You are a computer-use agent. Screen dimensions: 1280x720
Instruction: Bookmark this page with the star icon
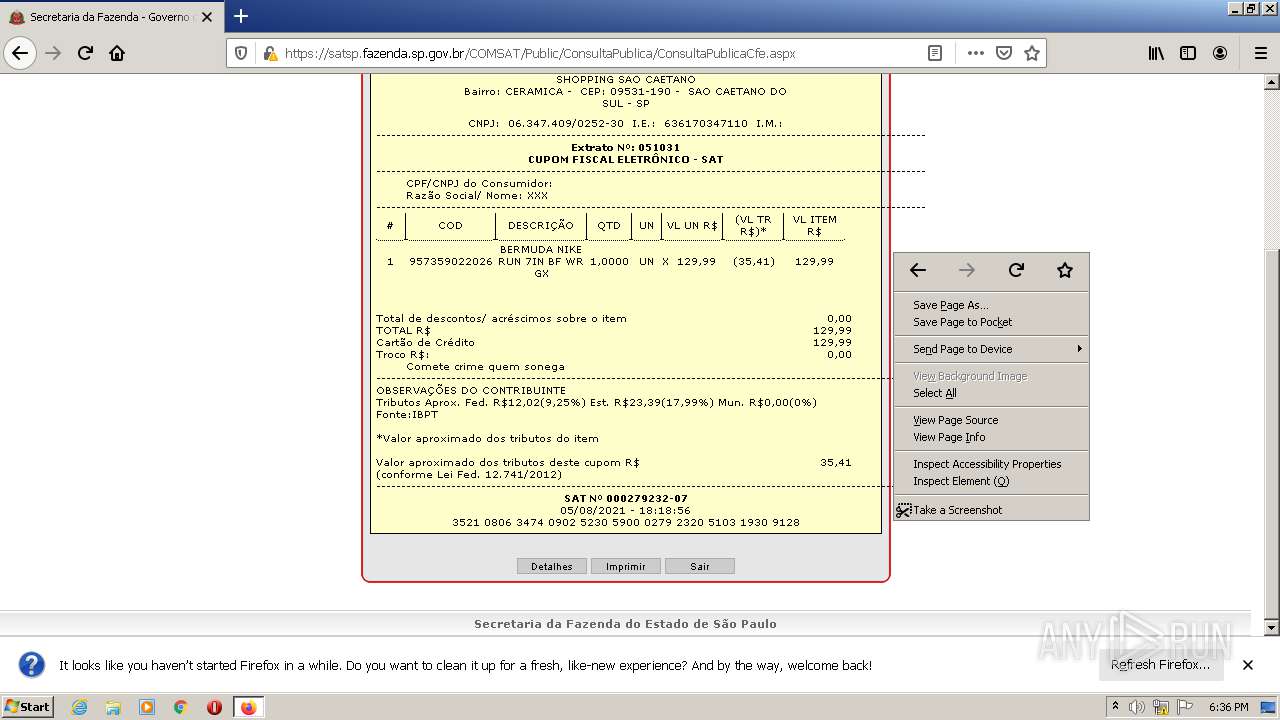point(1032,53)
